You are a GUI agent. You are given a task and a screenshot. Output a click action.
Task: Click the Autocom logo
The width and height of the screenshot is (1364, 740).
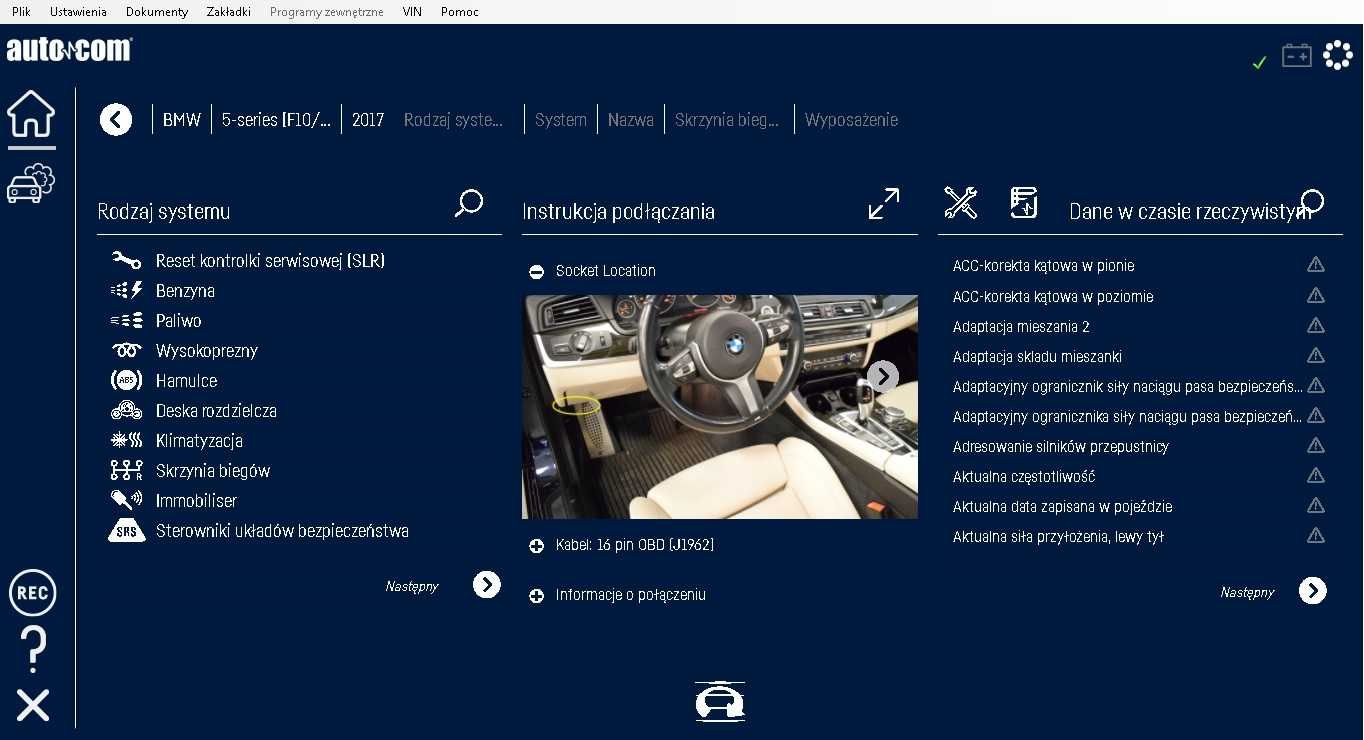[x=69, y=49]
